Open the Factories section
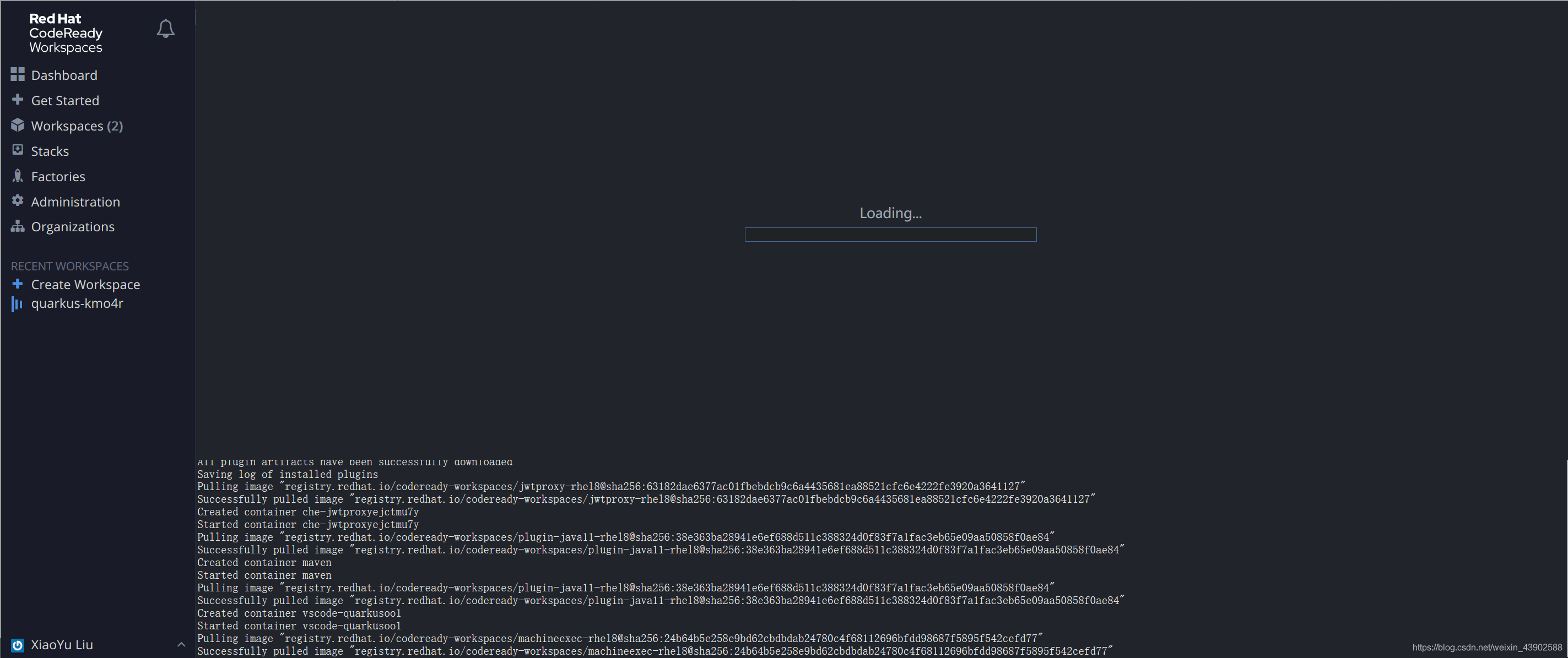1568x658 pixels. coord(58,176)
